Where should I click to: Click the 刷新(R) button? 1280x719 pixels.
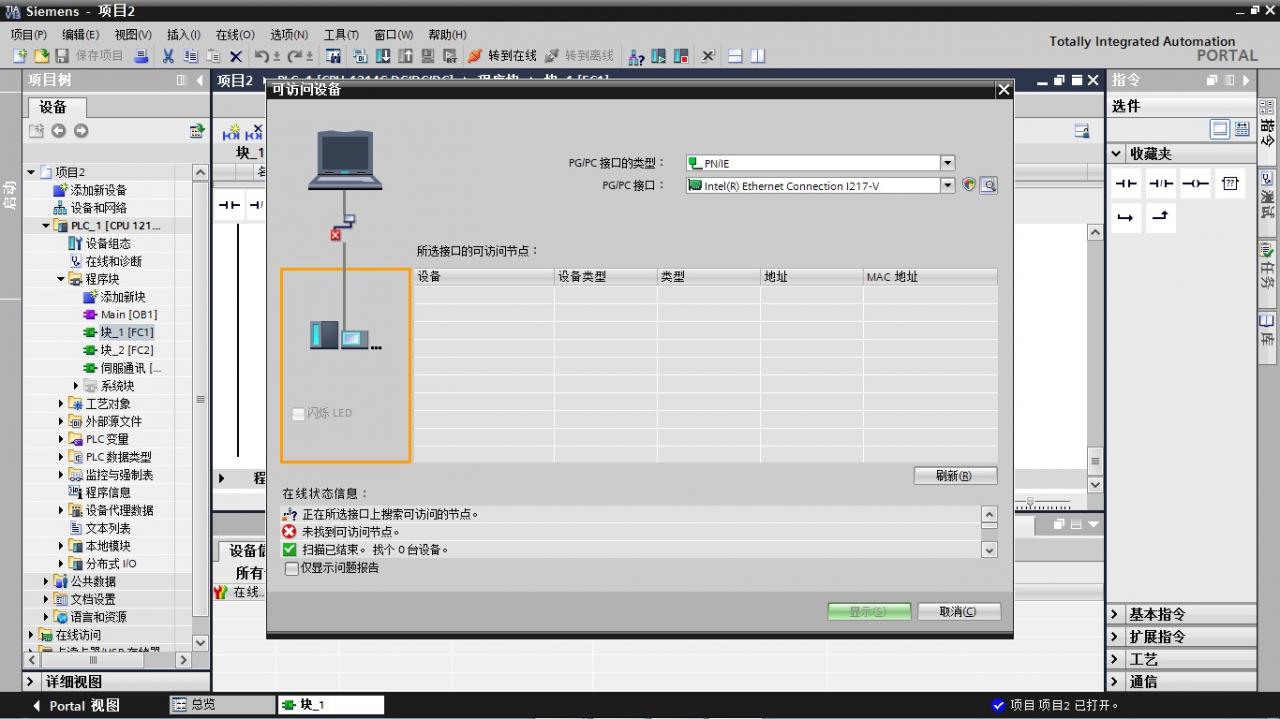coord(954,475)
